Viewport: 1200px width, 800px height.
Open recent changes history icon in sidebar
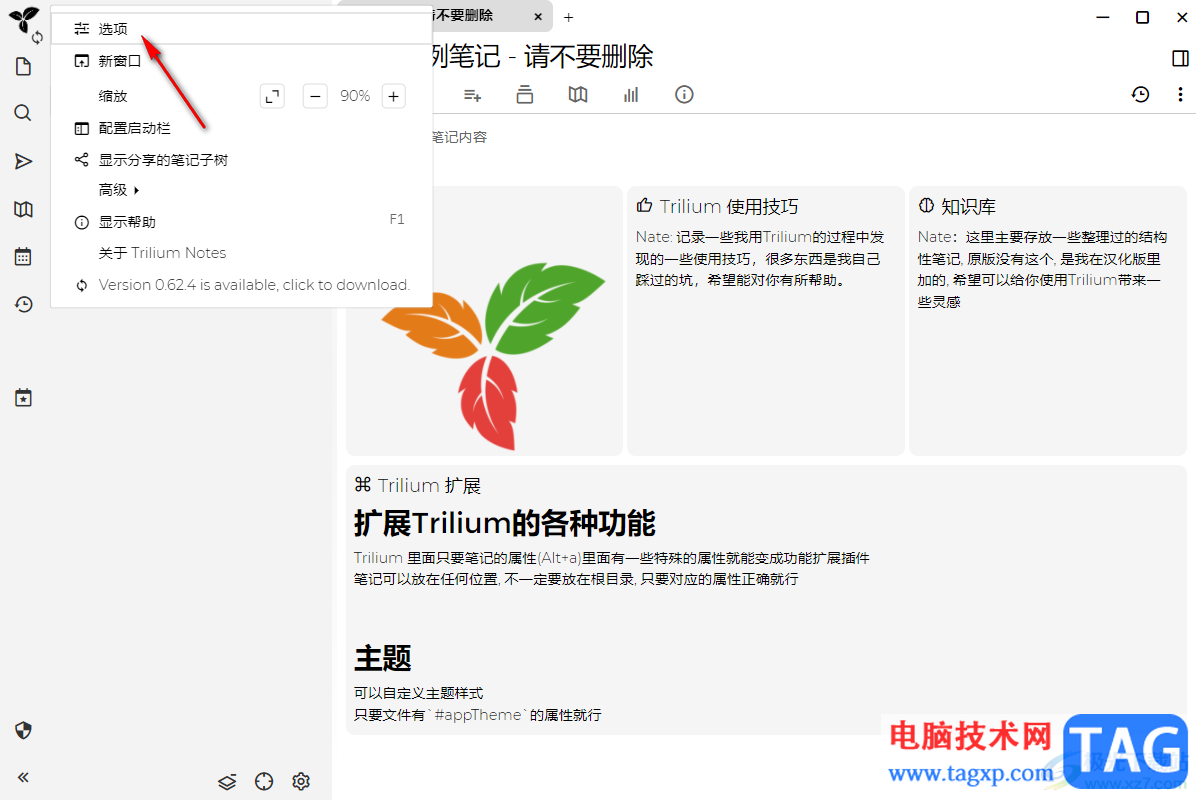click(23, 304)
